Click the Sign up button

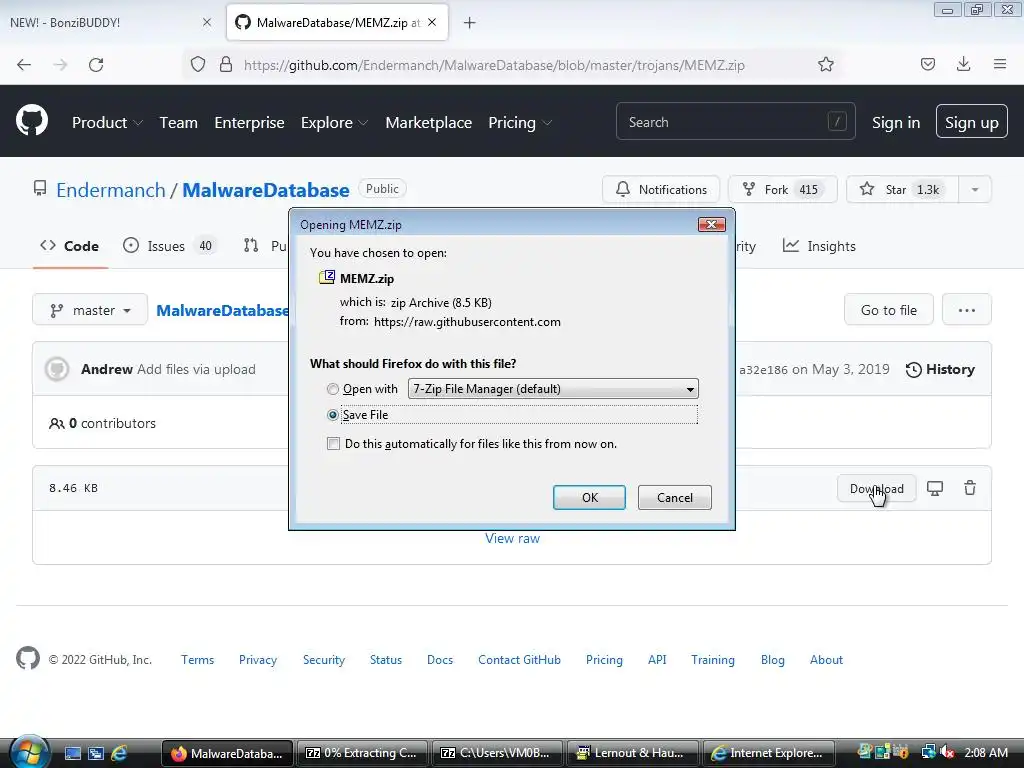pos(971,121)
